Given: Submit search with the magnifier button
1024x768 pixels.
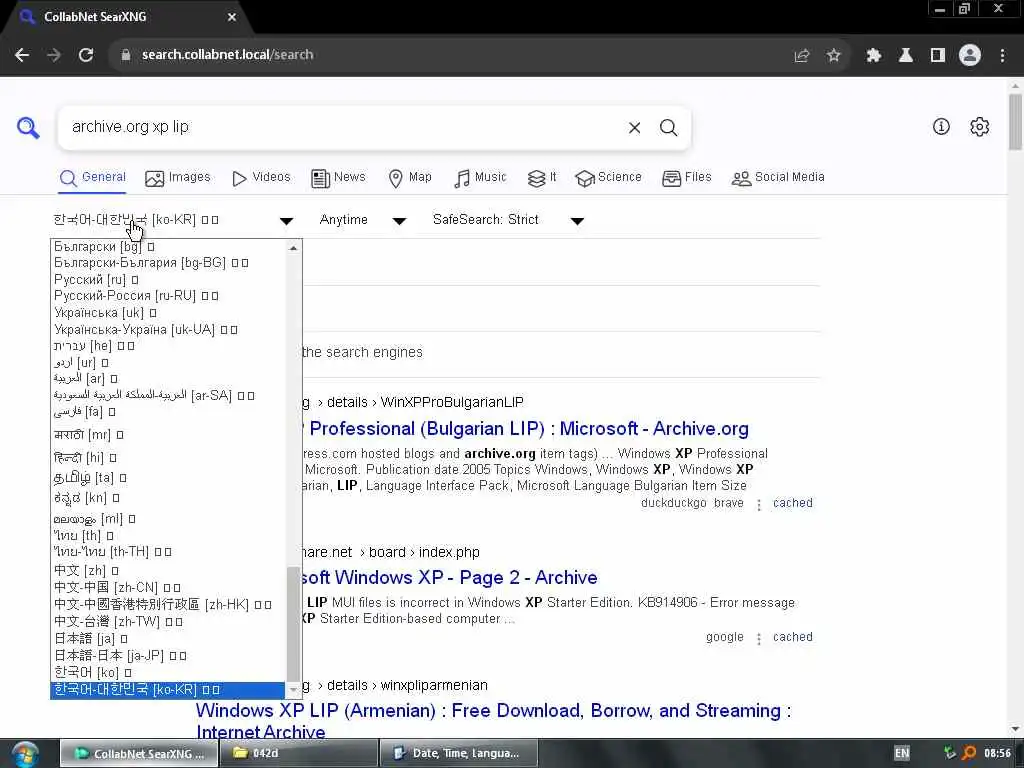Looking at the screenshot, I should point(668,128).
